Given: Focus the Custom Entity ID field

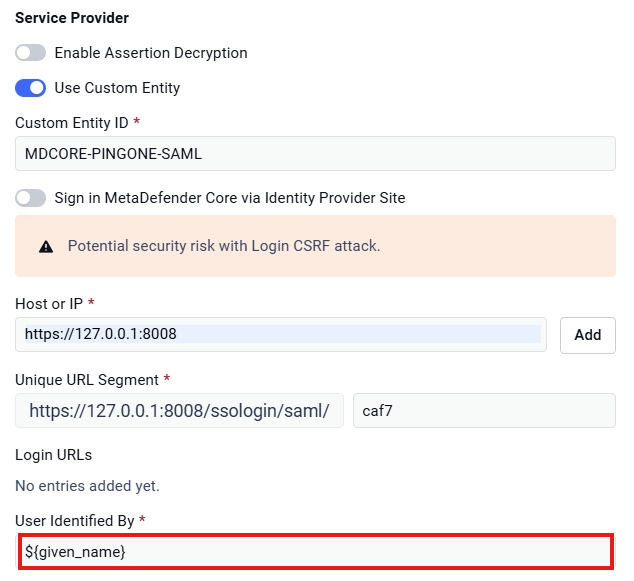Looking at the screenshot, I should 315,154.
